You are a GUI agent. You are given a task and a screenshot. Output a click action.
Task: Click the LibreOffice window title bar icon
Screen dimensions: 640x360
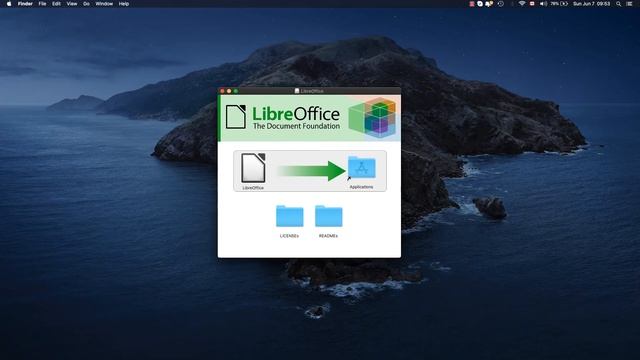297,91
